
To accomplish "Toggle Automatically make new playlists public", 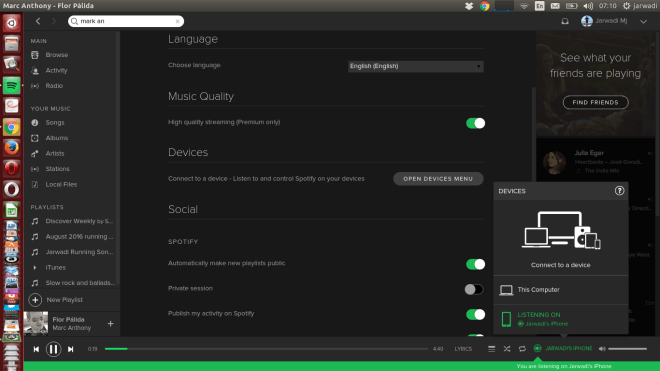I will (x=475, y=264).
